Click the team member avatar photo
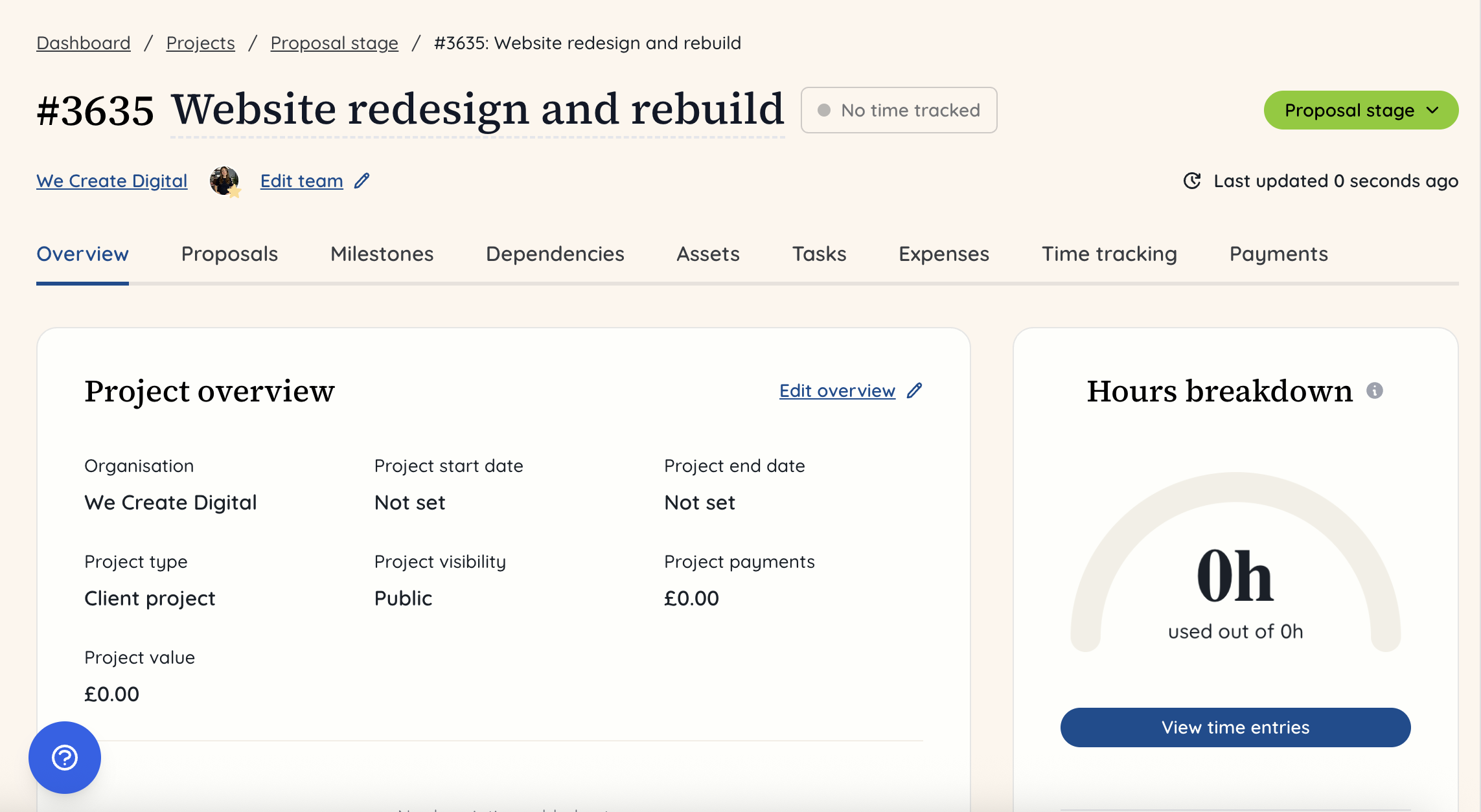The height and width of the screenshot is (812, 1481). 224,181
